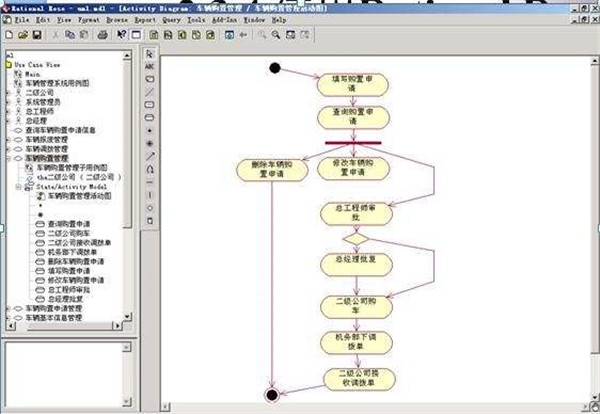Collapse the State/Activity Model tree node

click(x=19, y=186)
